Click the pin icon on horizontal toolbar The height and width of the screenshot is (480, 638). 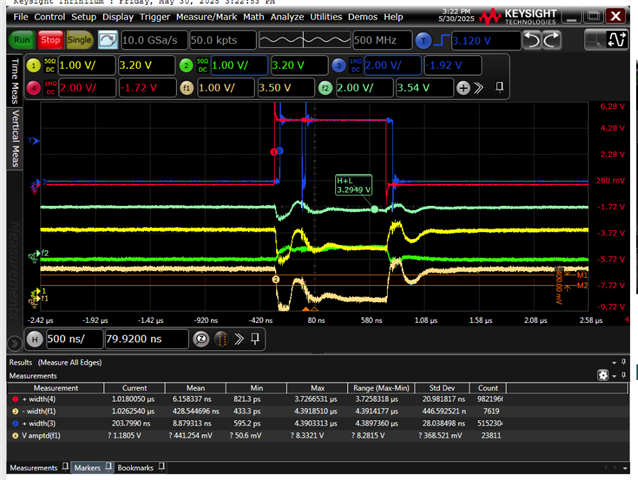(x=255, y=338)
